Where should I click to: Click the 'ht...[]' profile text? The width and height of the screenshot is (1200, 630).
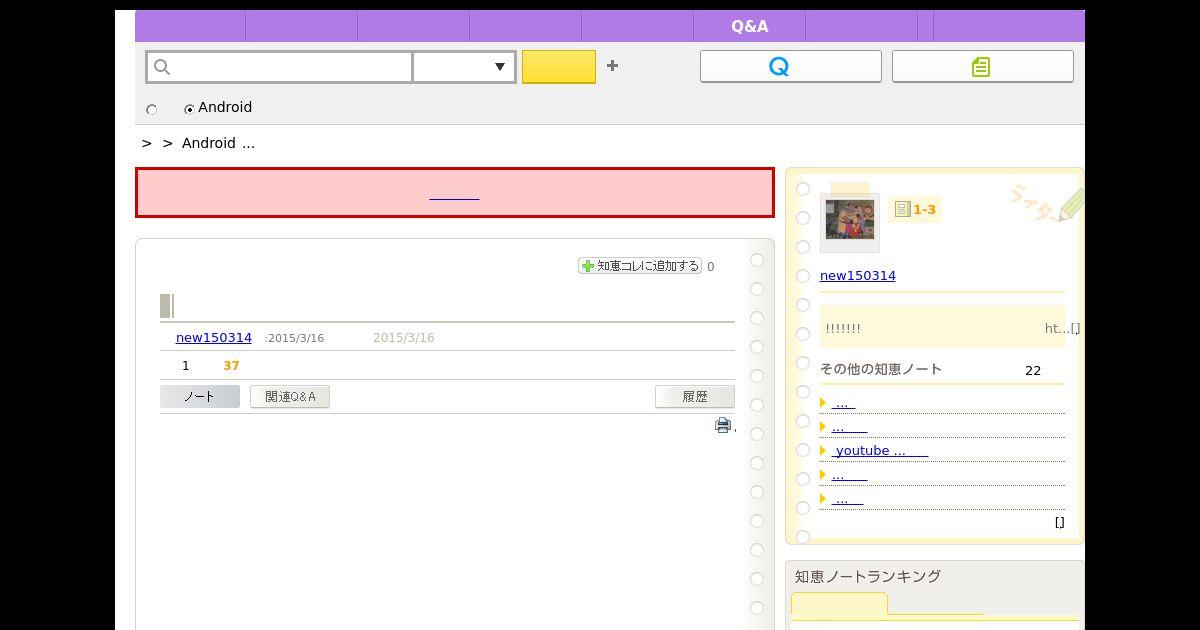(x=1062, y=328)
